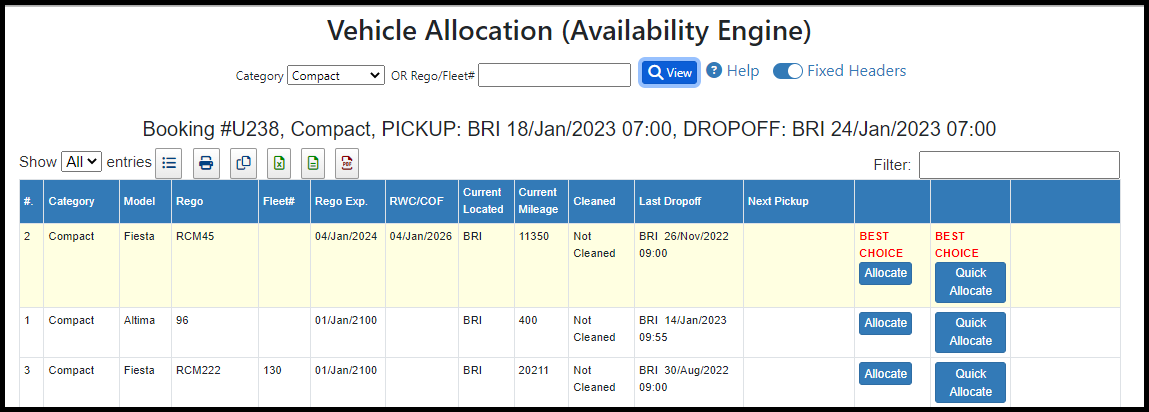Click the copy table icon
The height and width of the screenshot is (412, 1149).
(x=243, y=163)
